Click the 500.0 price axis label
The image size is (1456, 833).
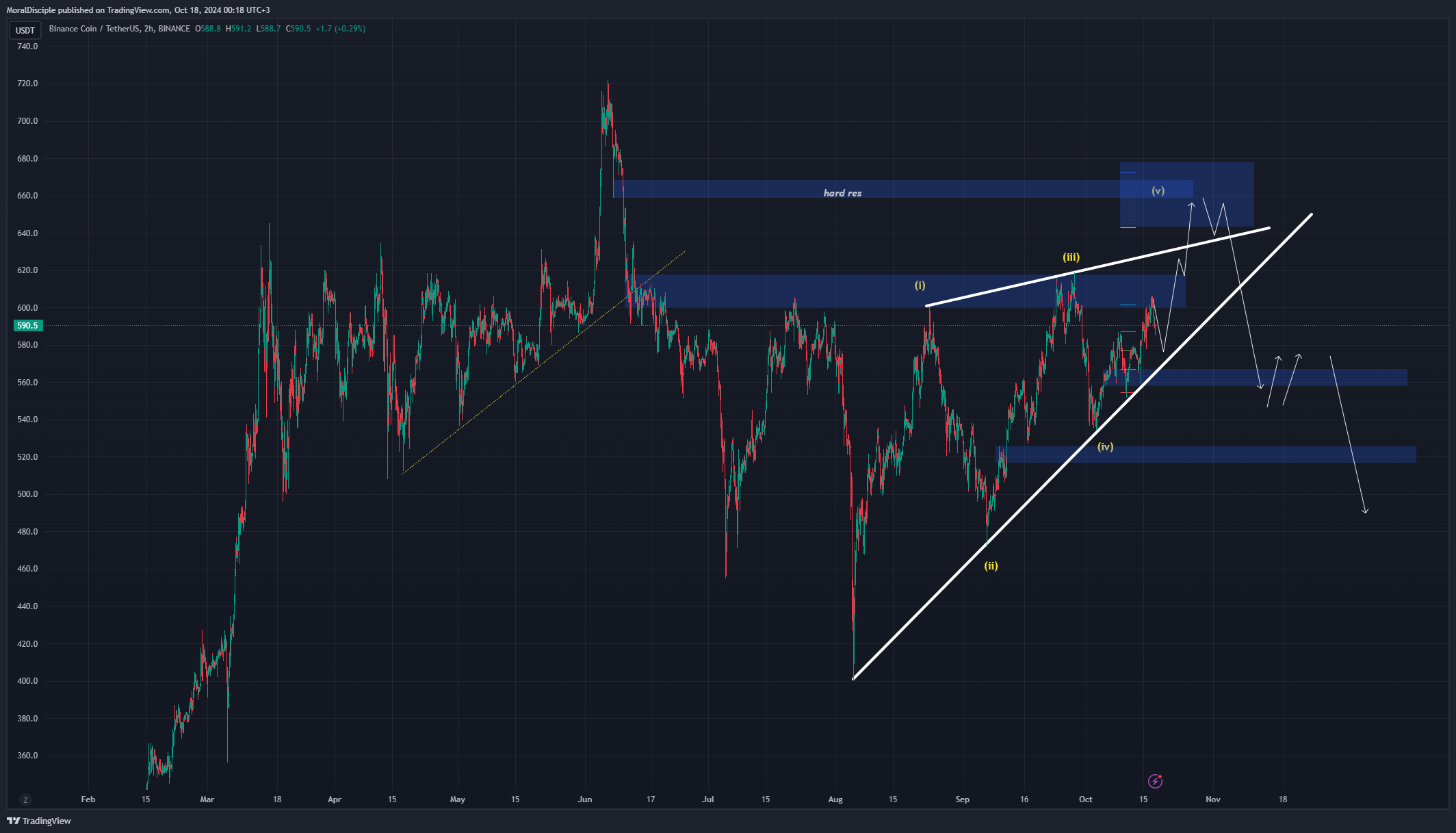click(27, 494)
